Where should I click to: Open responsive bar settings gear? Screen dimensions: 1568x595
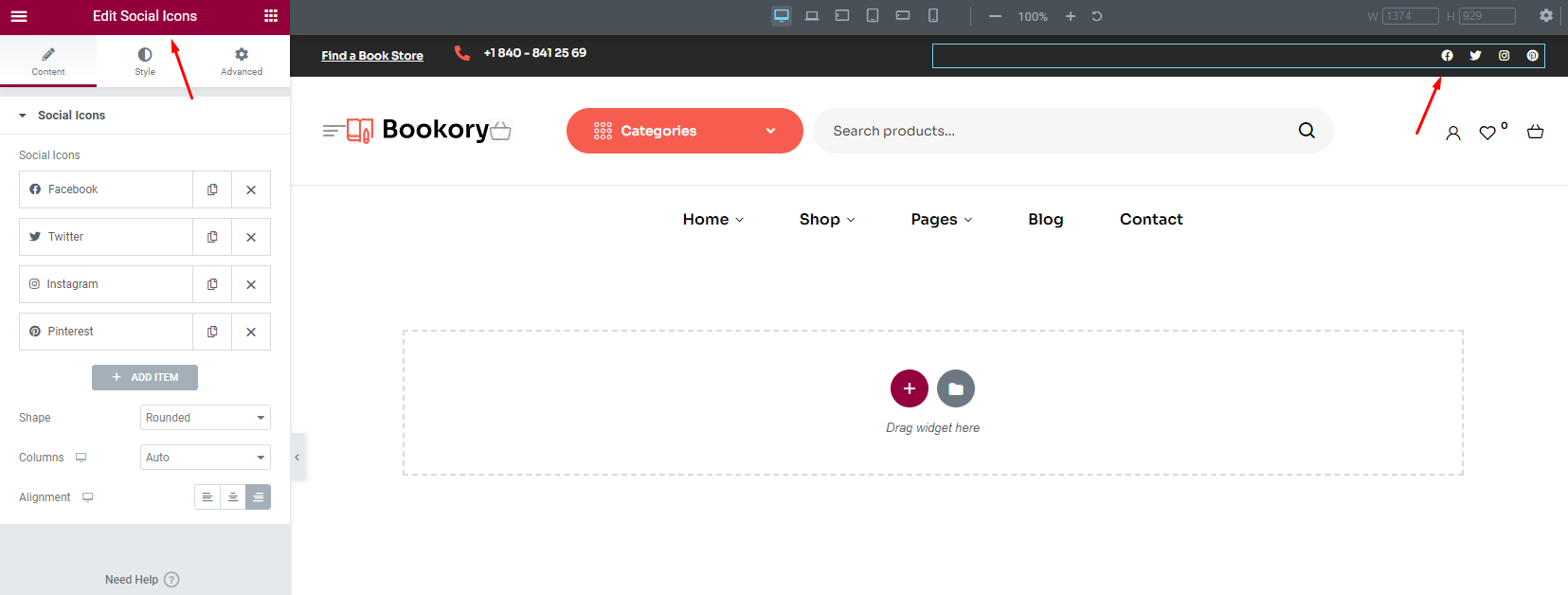(x=1546, y=16)
